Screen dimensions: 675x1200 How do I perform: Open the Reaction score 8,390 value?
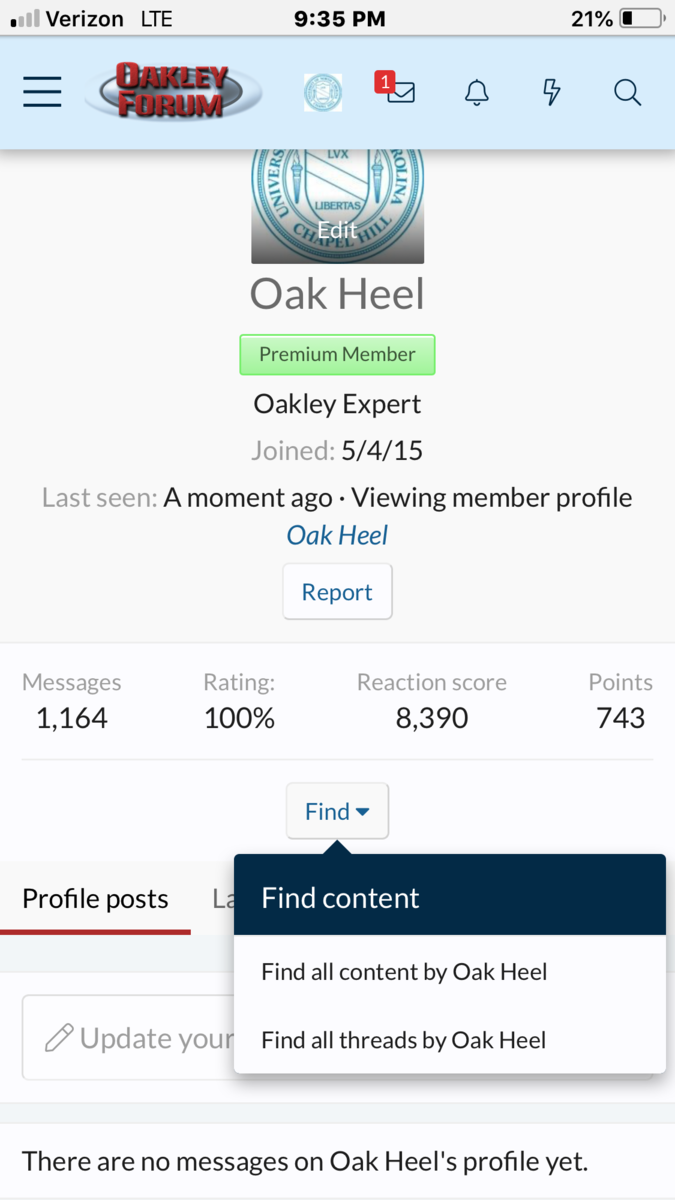point(431,718)
